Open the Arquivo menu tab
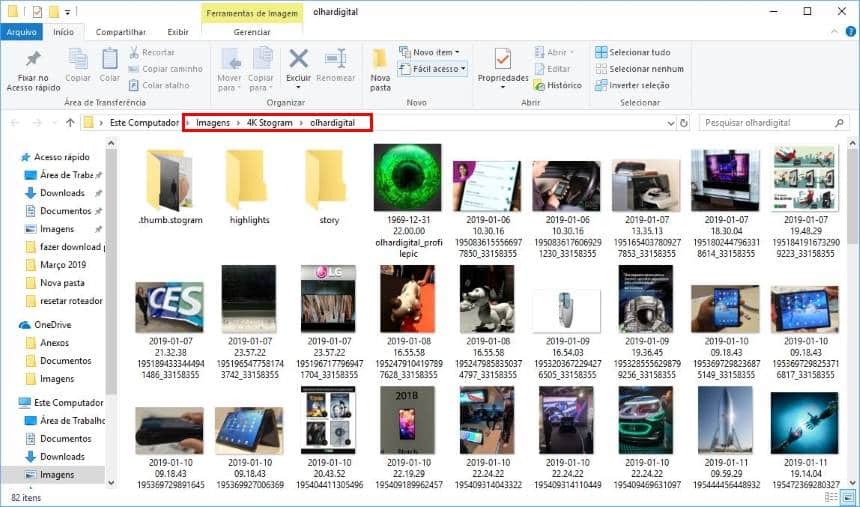This screenshot has width=860, height=507. (x=21, y=32)
